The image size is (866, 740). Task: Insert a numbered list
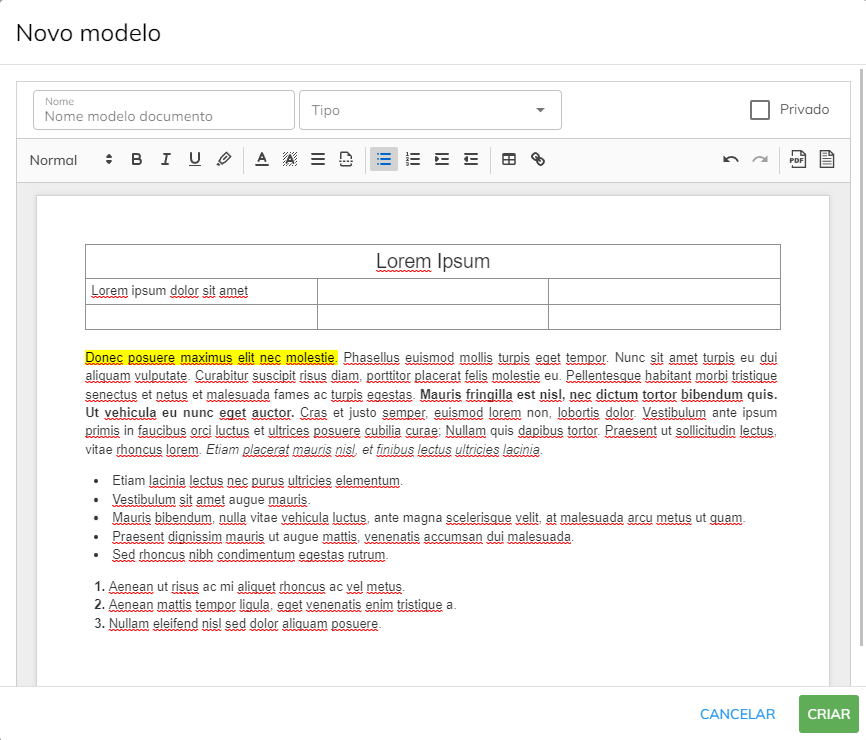coord(413,159)
